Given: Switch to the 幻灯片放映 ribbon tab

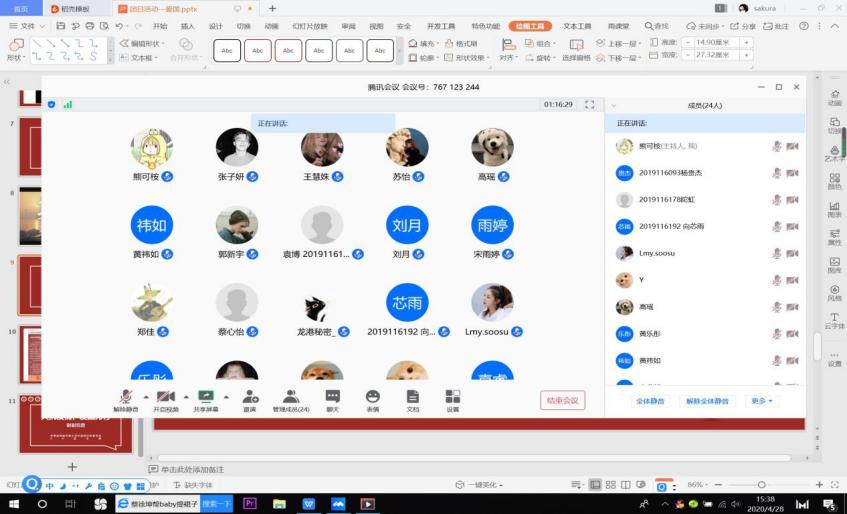Looking at the screenshot, I should (310, 26).
